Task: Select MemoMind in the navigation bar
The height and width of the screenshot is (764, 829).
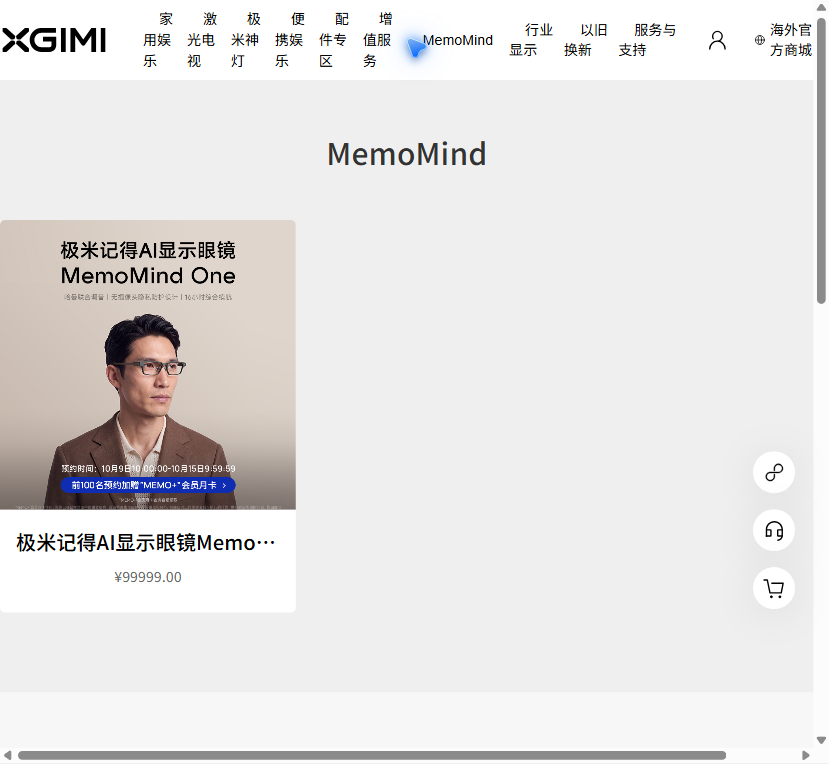Action: 457,40
